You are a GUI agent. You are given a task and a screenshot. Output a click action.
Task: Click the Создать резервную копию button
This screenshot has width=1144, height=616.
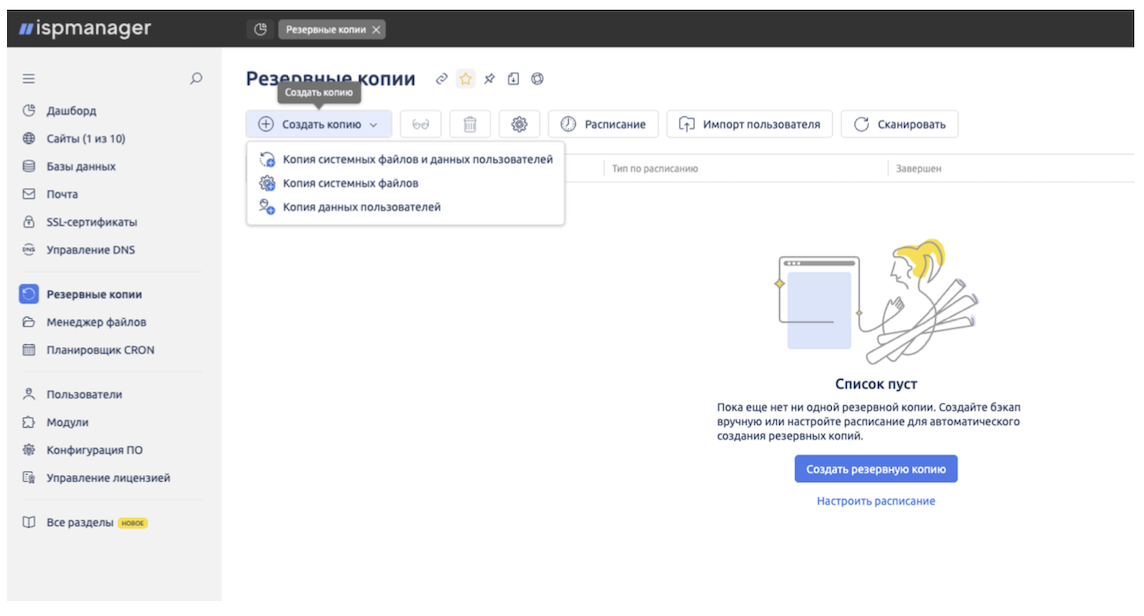875,468
